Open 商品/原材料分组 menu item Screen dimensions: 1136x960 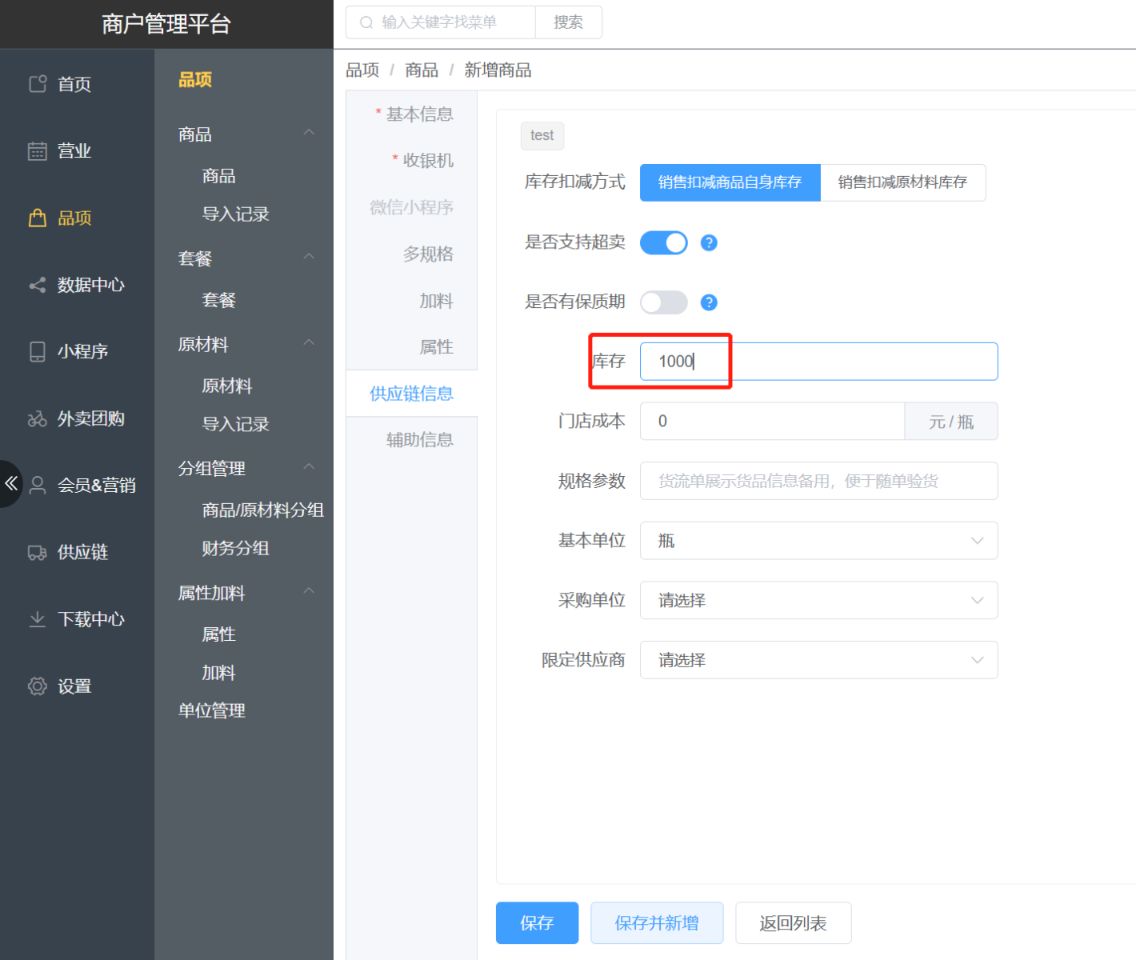click(x=263, y=511)
